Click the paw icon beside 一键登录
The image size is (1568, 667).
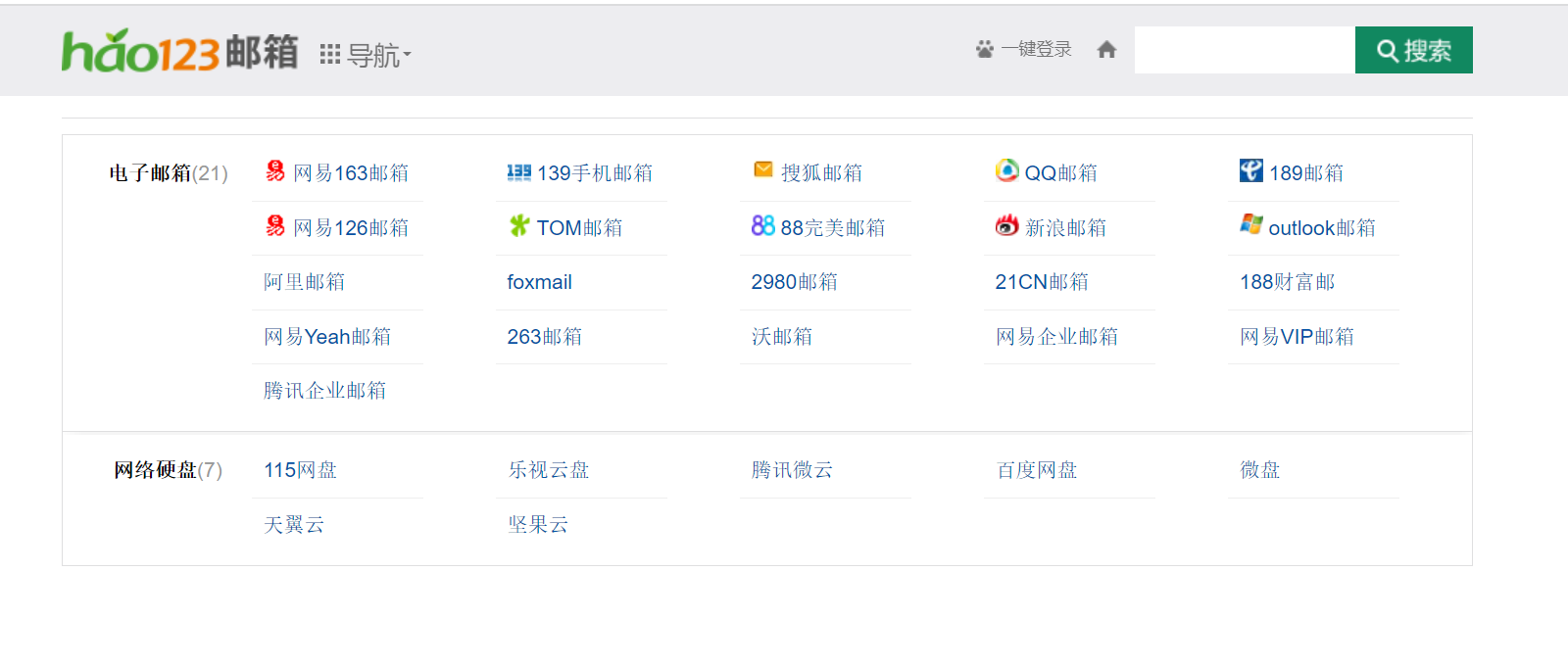pyautogui.click(x=985, y=50)
